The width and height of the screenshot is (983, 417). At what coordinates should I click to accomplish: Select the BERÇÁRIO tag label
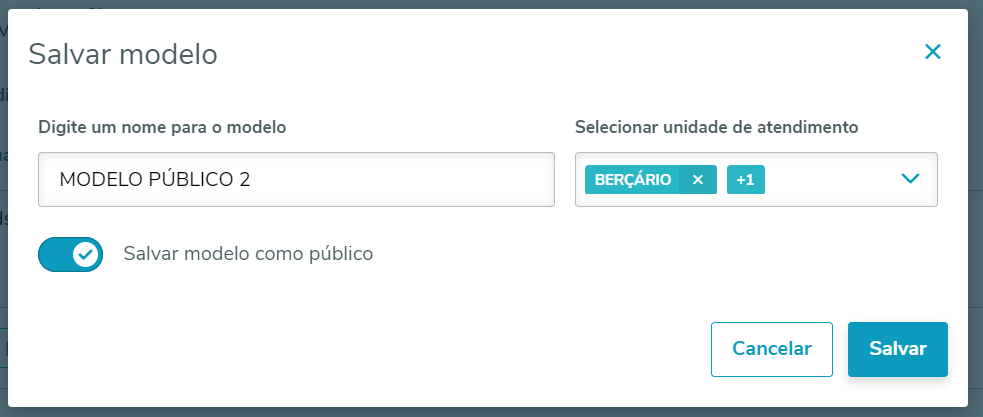632,179
